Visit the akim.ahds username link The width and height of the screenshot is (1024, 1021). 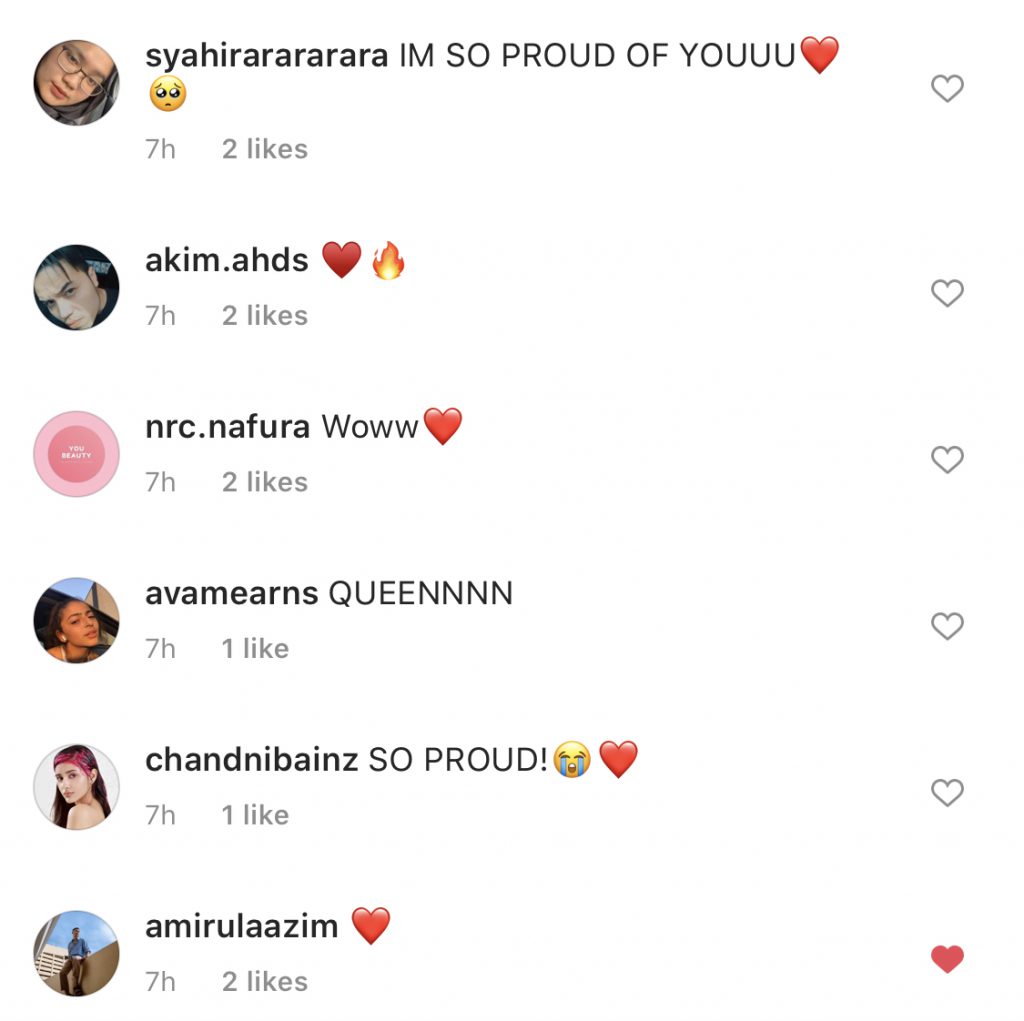click(227, 260)
